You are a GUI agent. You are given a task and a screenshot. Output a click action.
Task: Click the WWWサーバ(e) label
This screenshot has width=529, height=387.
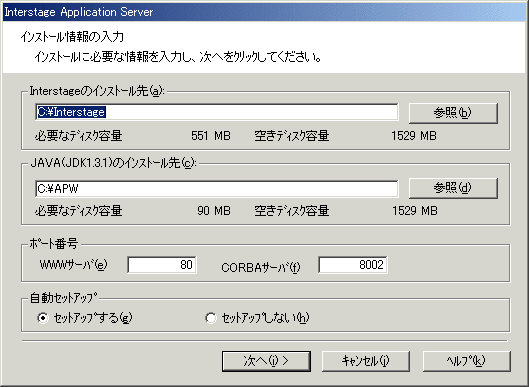click(x=74, y=265)
